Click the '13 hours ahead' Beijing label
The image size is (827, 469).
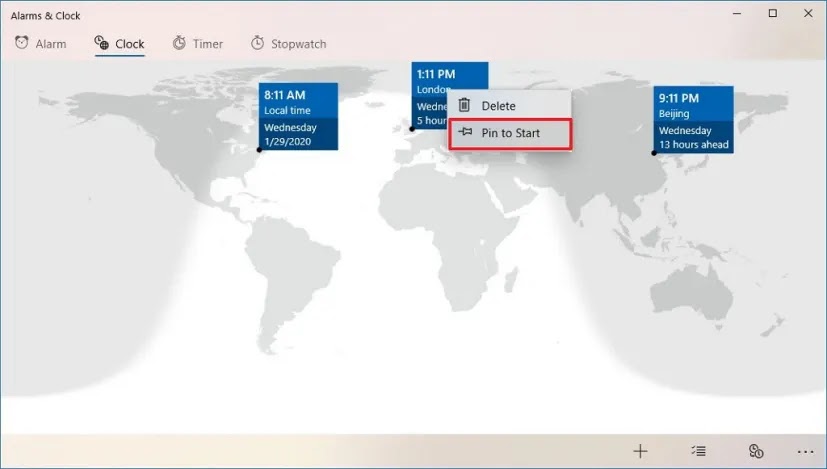click(x=693, y=145)
